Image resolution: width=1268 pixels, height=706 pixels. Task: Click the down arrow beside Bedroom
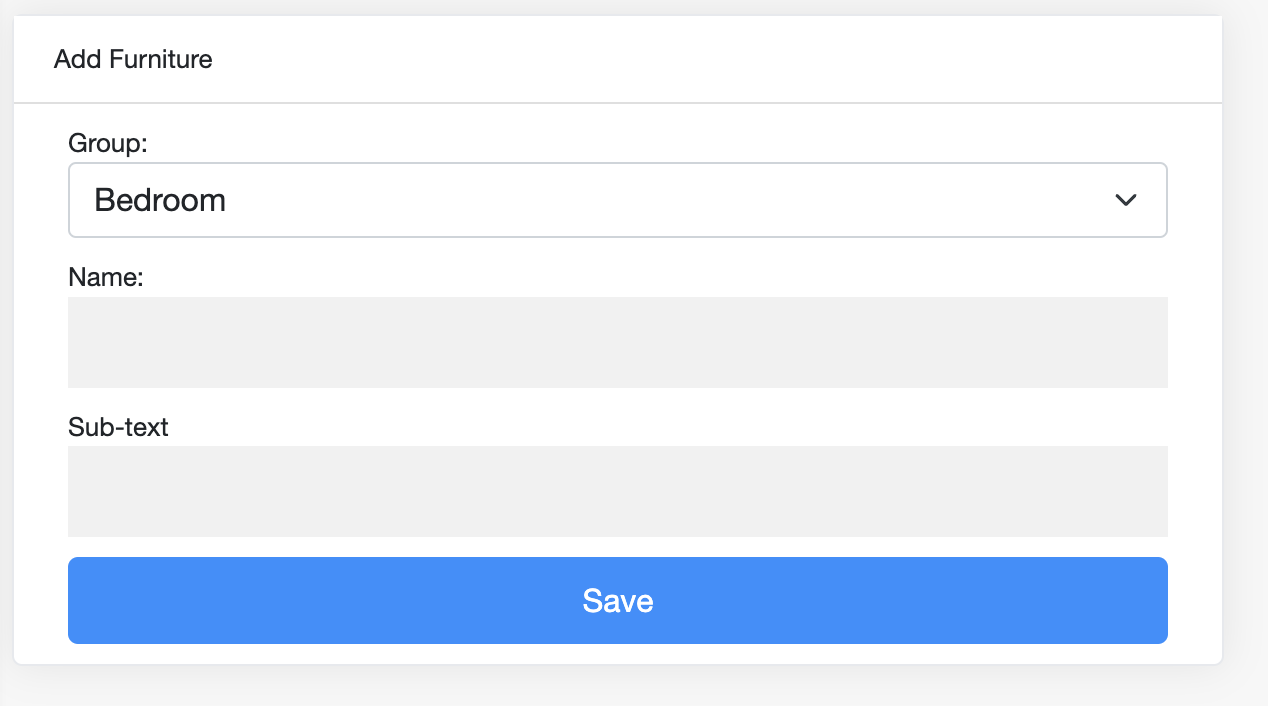(1125, 200)
